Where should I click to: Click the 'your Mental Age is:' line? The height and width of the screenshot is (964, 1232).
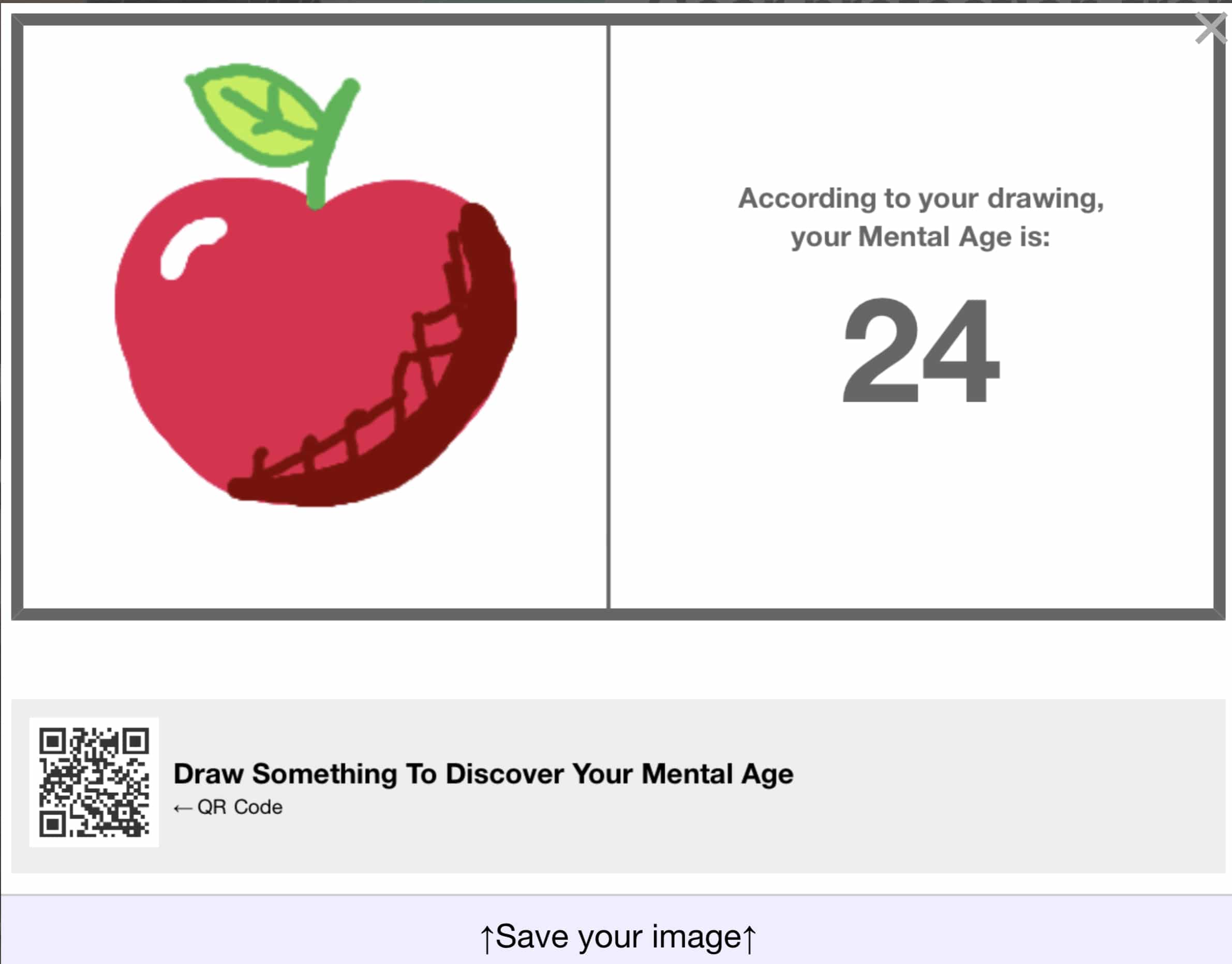pyautogui.click(x=921, y=237)
